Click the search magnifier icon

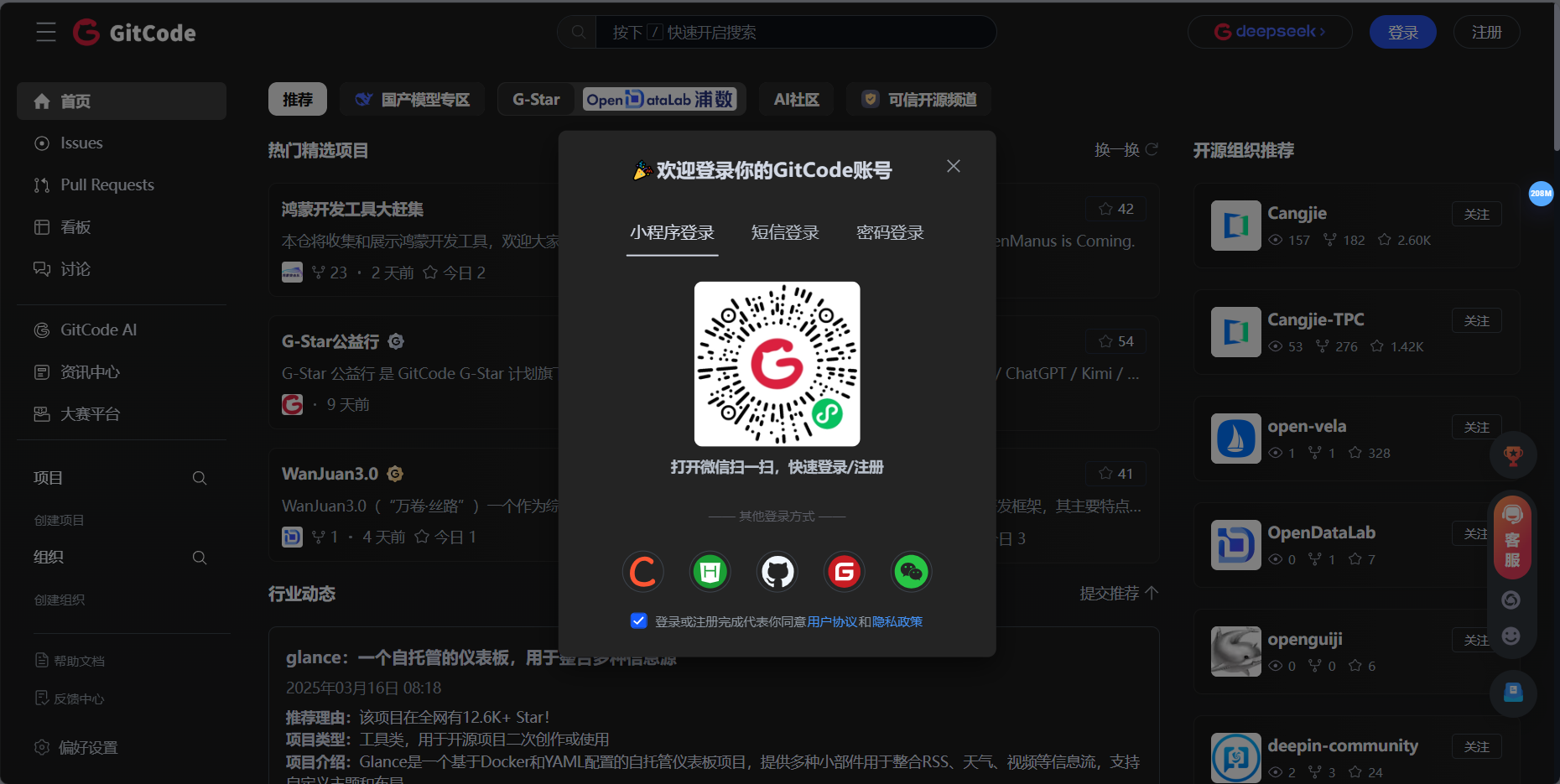pos(579,32)
